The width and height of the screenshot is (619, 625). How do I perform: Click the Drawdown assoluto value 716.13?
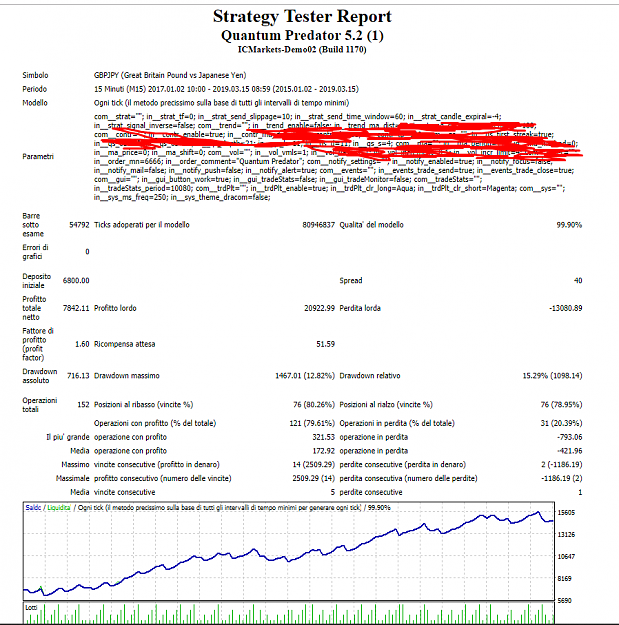[78, 375]
